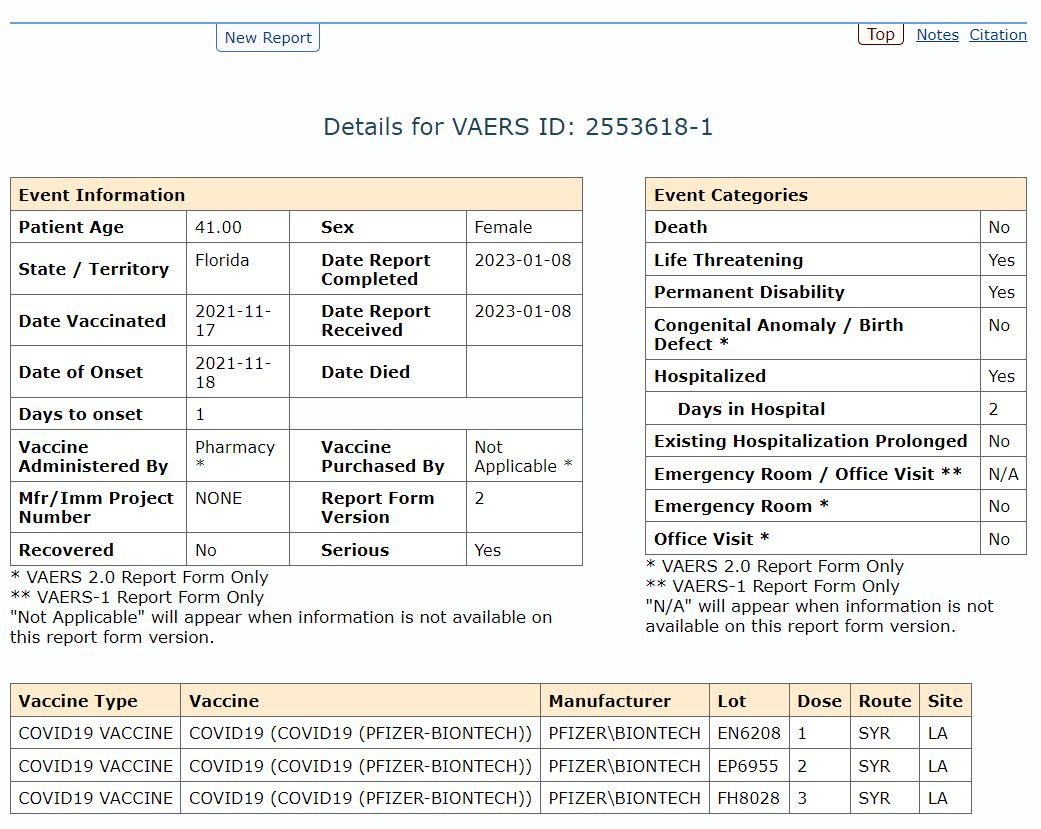Click Congenital Anomaly / Birth Defect label

[778, 334]
